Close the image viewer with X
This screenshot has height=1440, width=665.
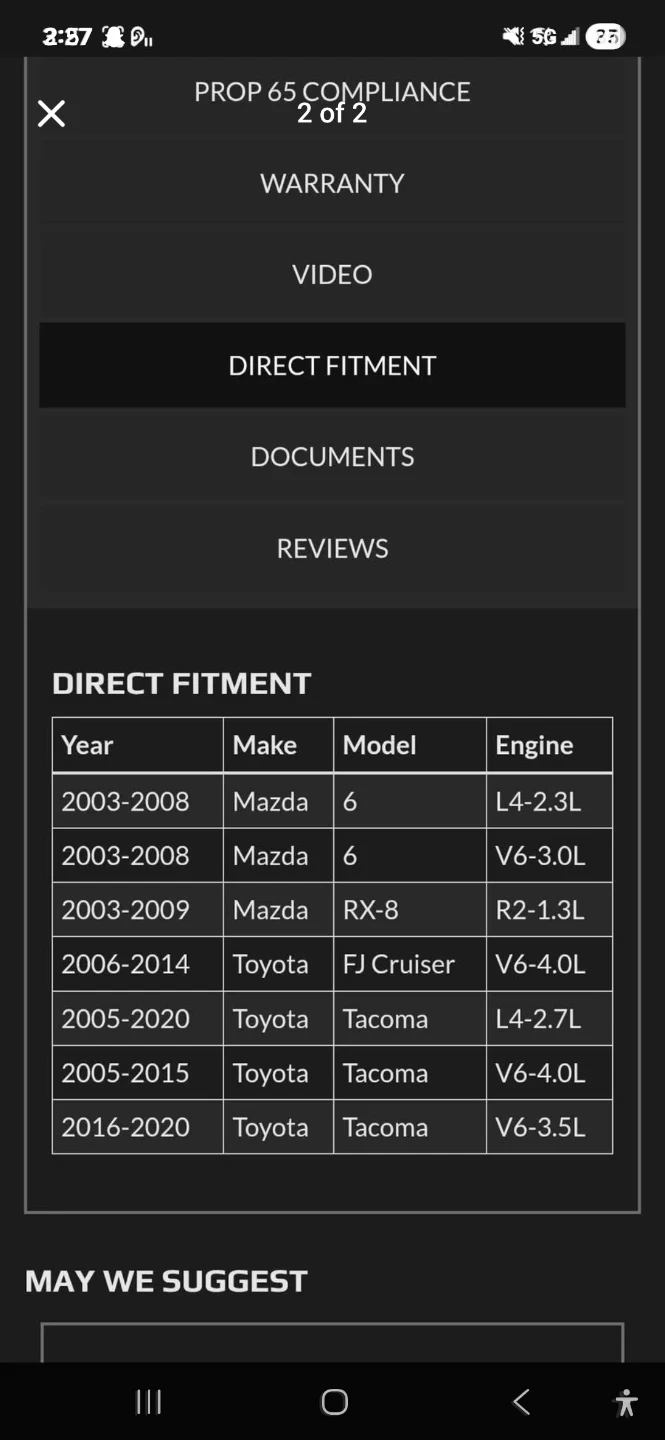click(x=51, y=114)
